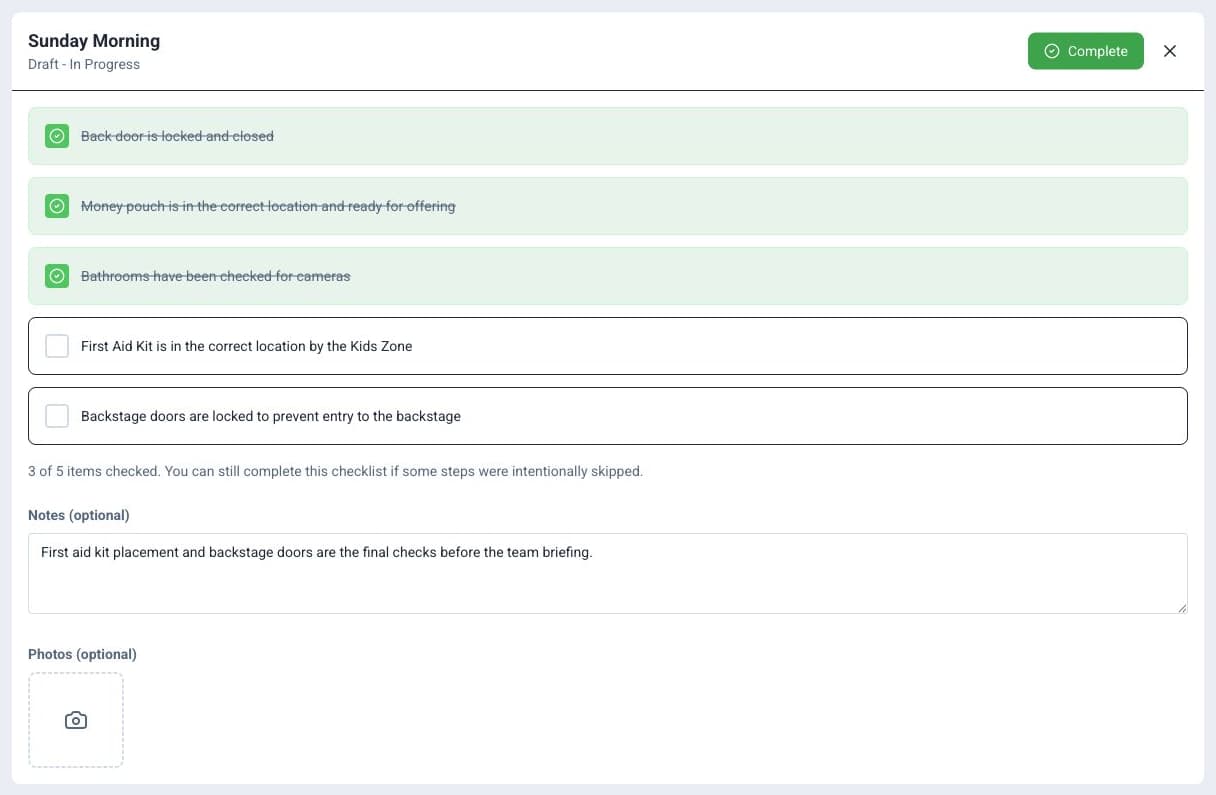Click the green Complete button
1216x795 pixels.
click(1085, 51)
